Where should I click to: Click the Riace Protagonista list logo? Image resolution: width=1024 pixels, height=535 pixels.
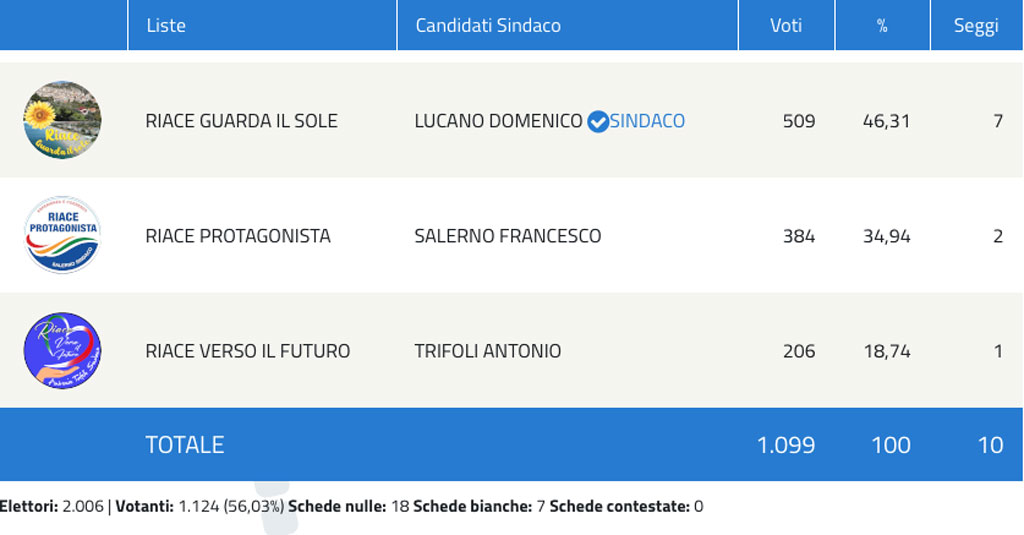(x=62, y=235)
